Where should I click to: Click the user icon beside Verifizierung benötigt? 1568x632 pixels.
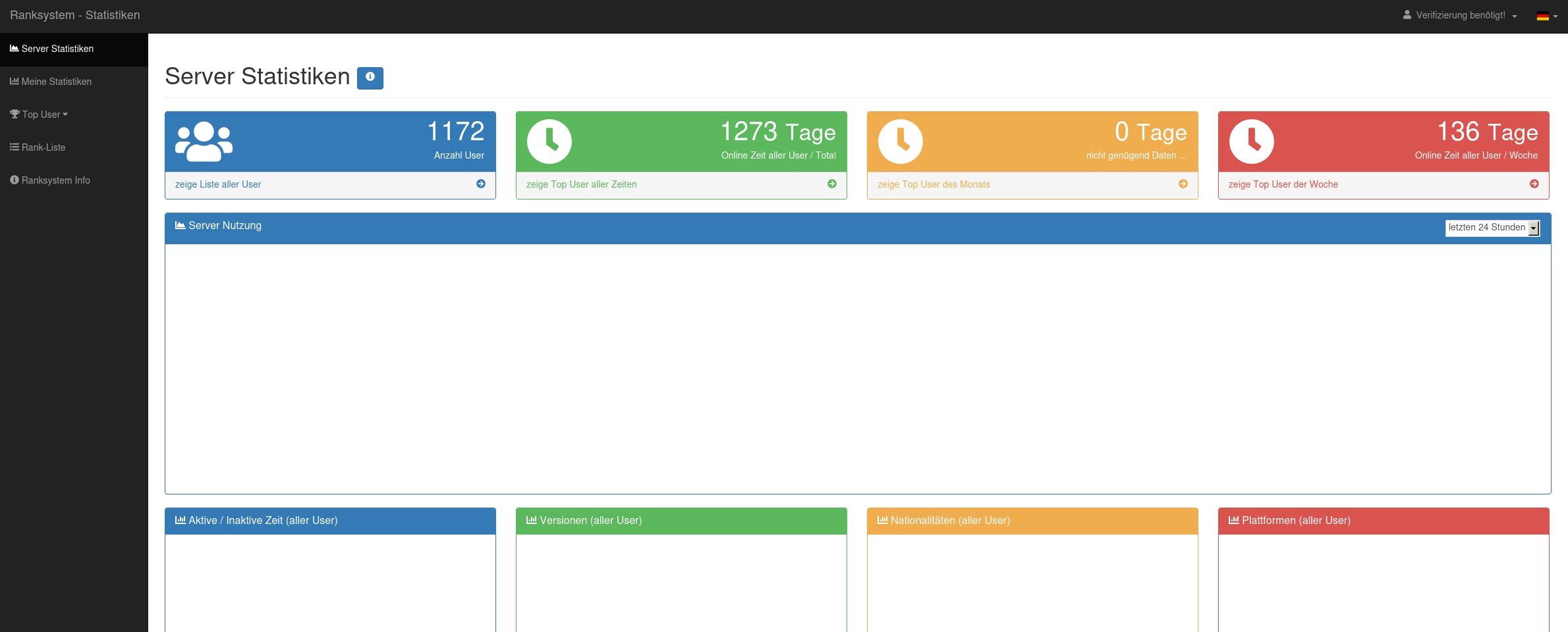point(1407,14)
